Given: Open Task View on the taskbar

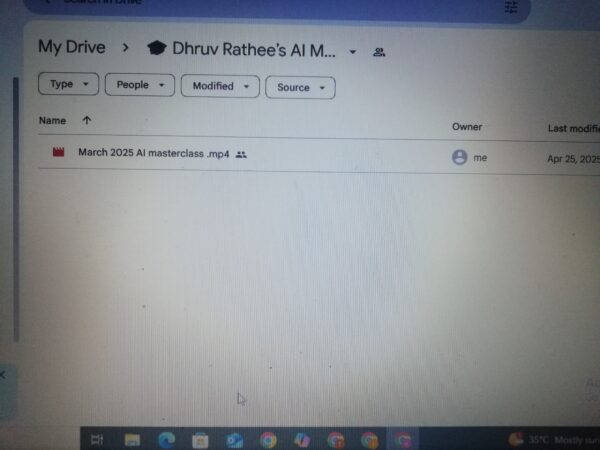Looking at the screenshot, I should click(97, 440).
